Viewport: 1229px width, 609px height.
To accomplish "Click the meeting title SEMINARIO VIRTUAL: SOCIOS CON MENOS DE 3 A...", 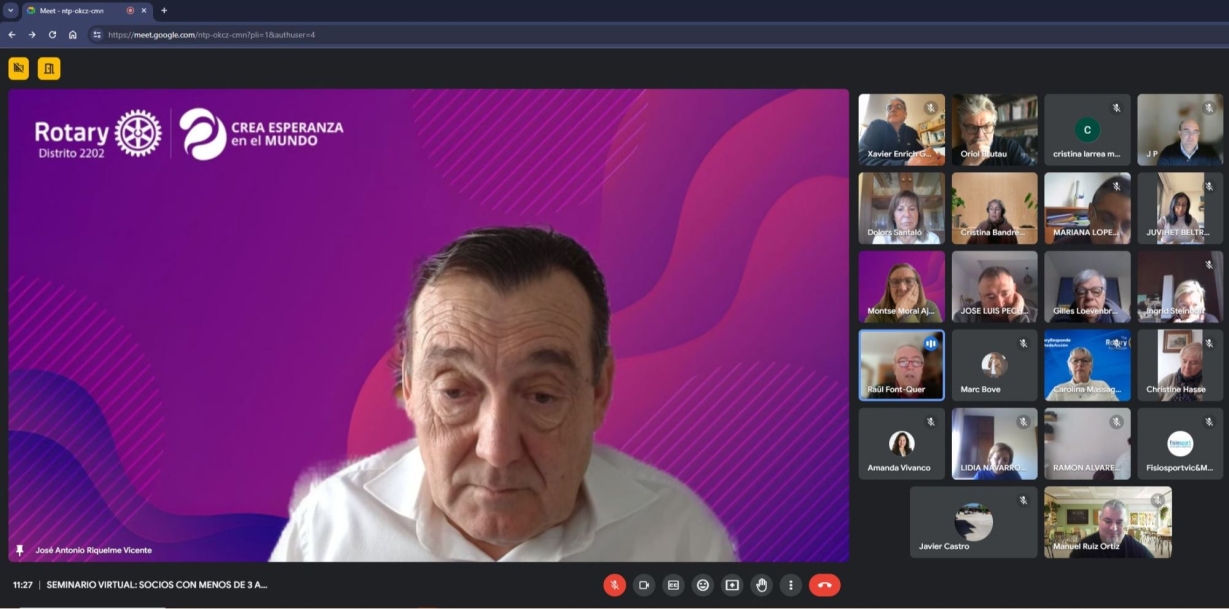I will click(157, 585).
